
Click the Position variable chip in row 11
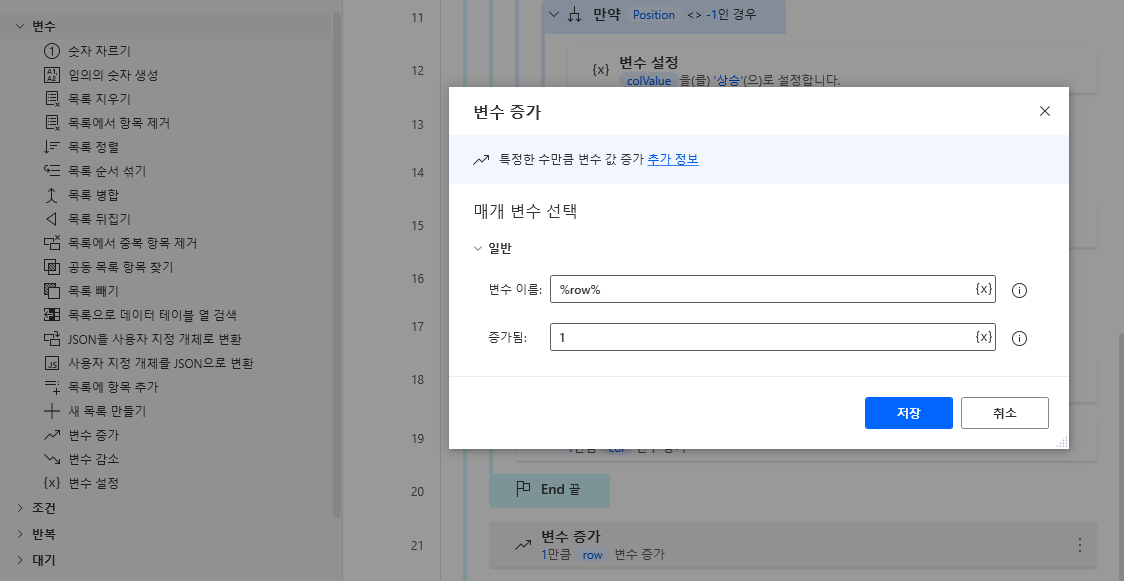[654, 14]
